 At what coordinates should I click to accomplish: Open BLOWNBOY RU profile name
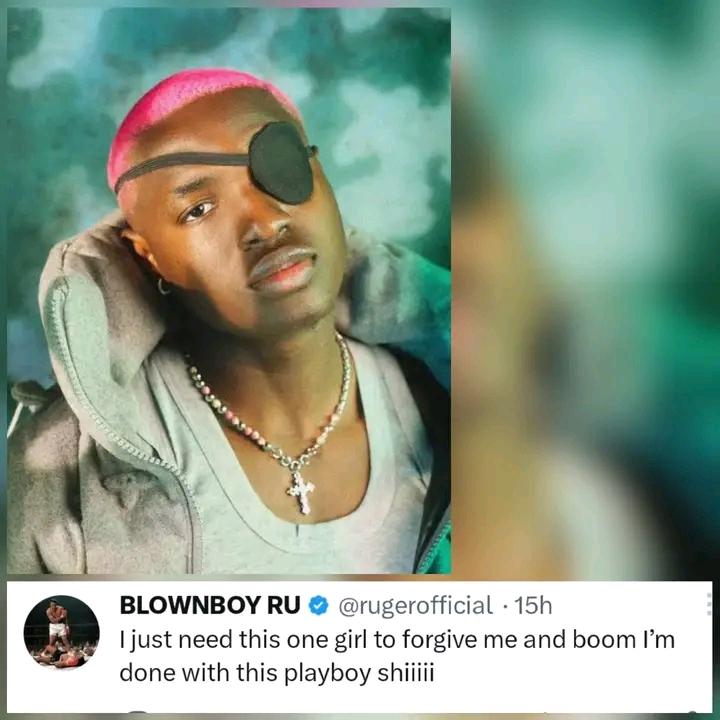(210, 606)
